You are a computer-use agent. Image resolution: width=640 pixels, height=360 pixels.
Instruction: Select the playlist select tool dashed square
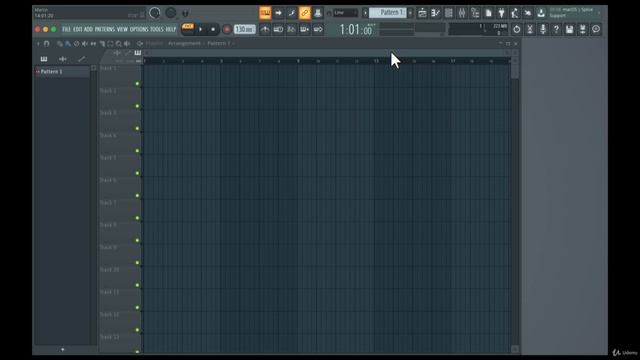[x=110, y=44]
